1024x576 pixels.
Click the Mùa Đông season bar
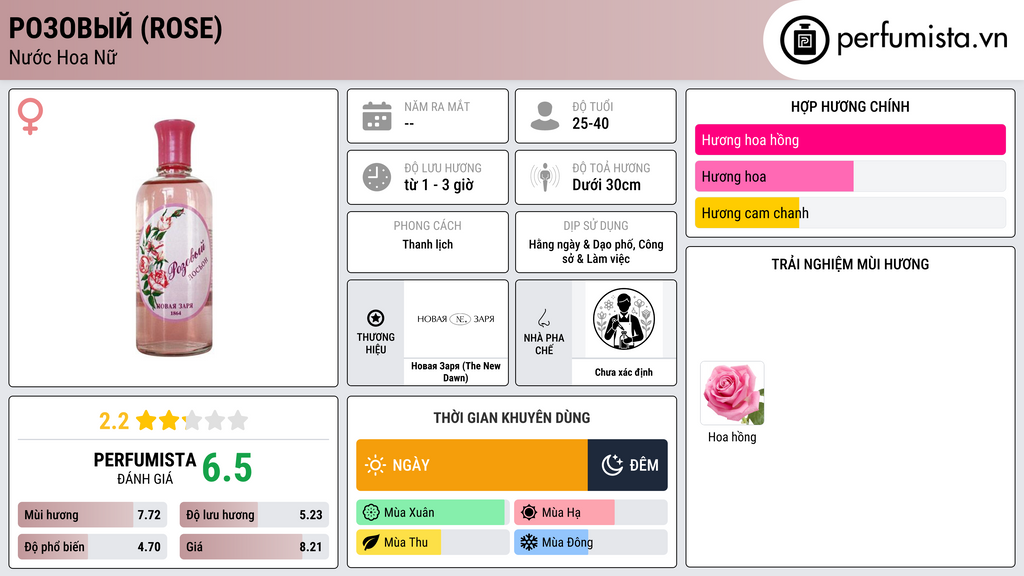tap(591, 542)
